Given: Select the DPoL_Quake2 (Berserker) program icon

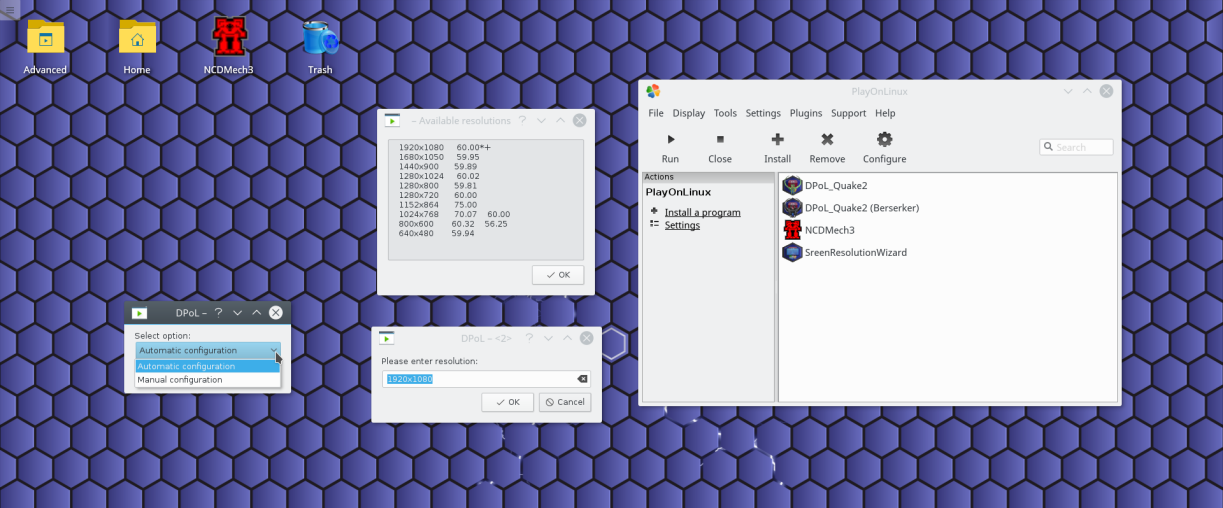Looking at the screenshot, I should 792,207.
